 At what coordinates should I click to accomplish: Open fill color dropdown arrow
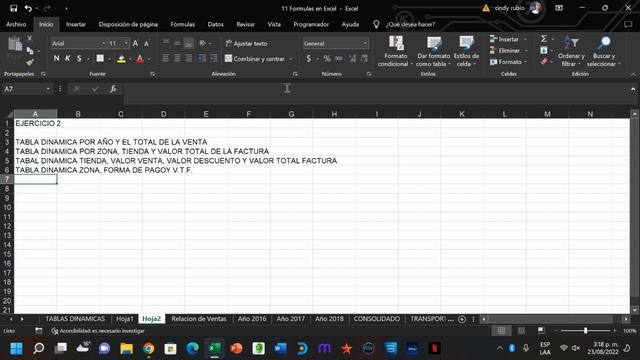click(130, 59)
